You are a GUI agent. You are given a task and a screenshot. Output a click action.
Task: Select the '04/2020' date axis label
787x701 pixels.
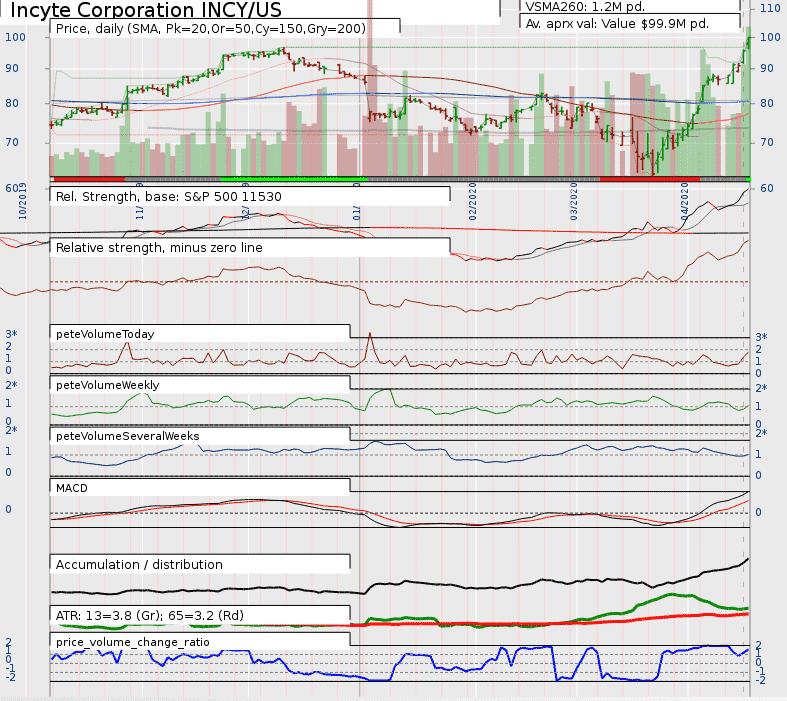[685, 202]
